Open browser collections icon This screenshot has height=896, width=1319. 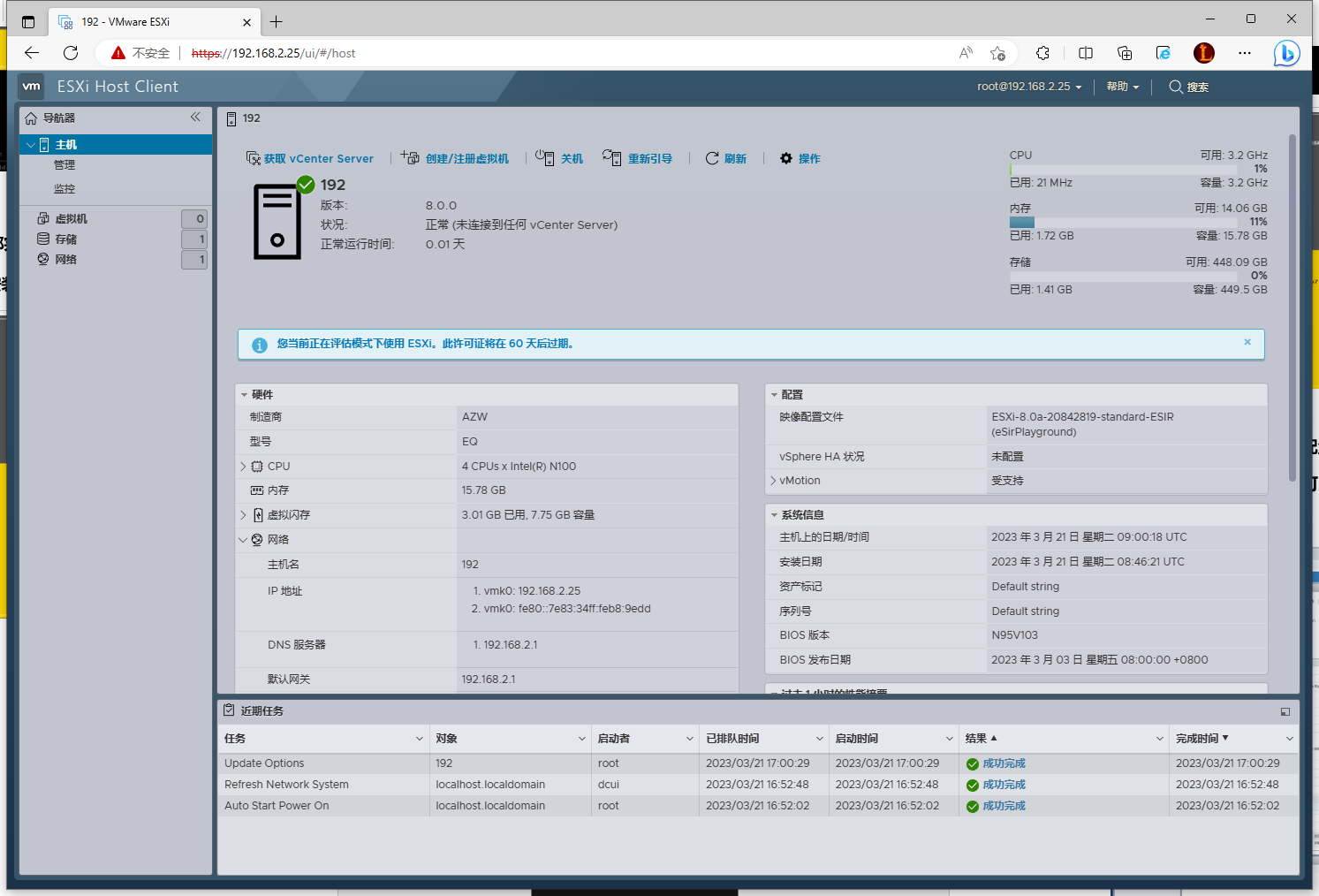pyautogui.click(x=1125, y=53)
